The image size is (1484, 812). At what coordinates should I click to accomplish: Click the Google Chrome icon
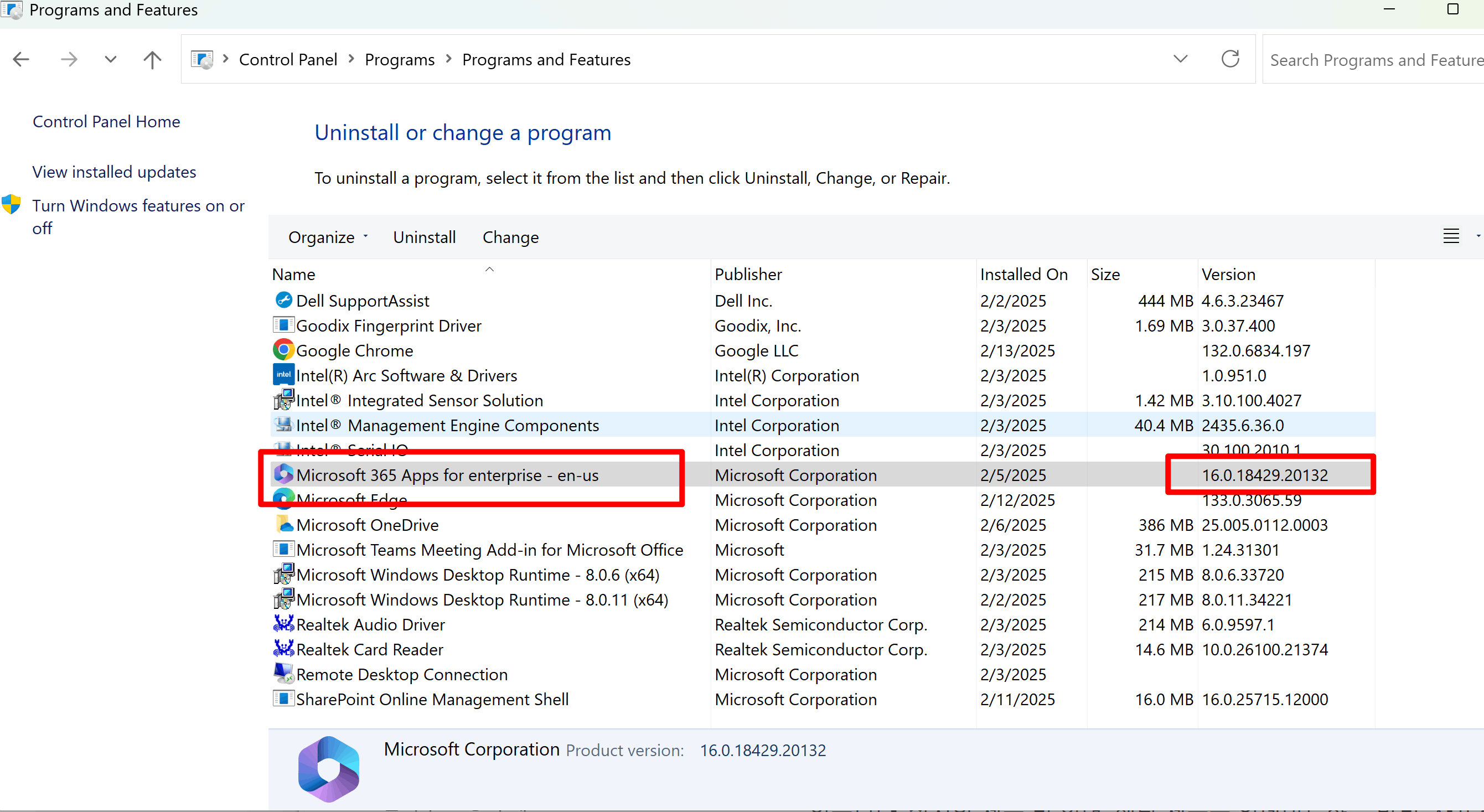pyautogui.click(x=283, y=350)
